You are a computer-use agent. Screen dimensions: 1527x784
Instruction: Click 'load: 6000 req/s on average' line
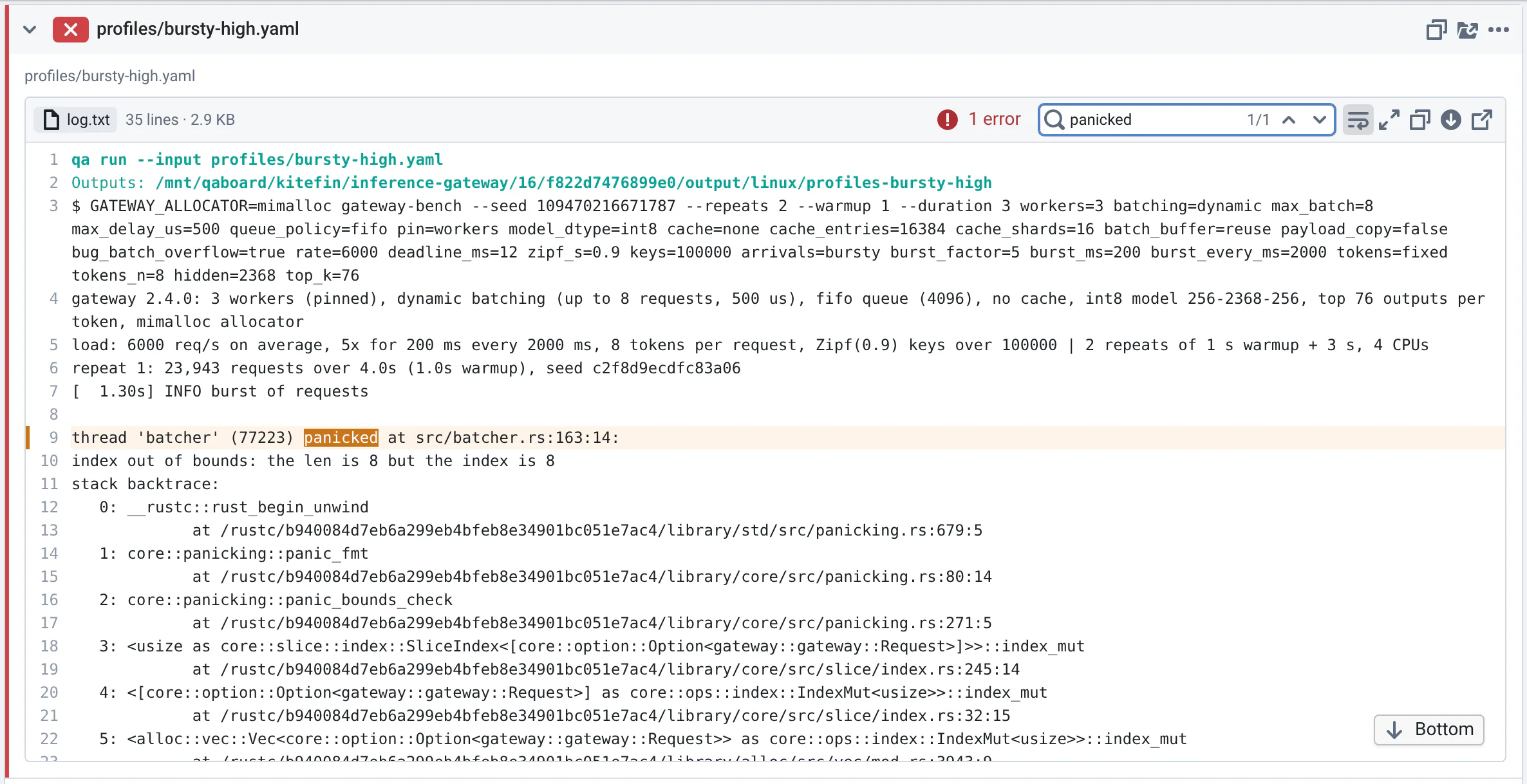point(750,345)
